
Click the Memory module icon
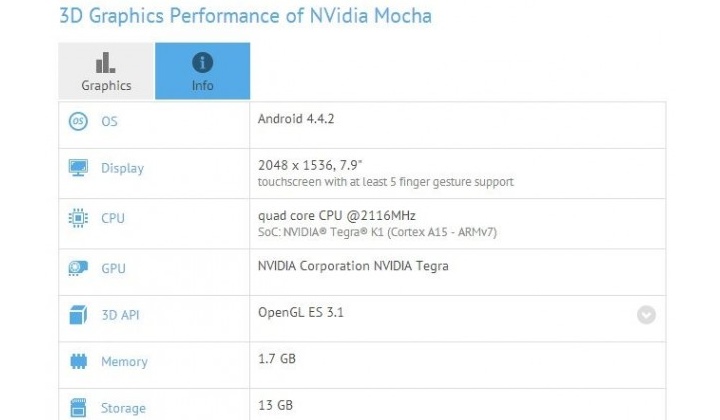[78, 361]
